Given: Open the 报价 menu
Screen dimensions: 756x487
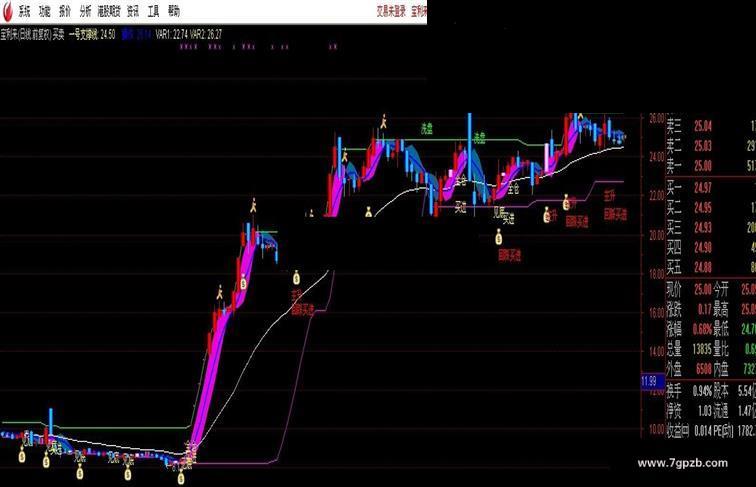Looking at the screenshot, I should tap(65, 11).
